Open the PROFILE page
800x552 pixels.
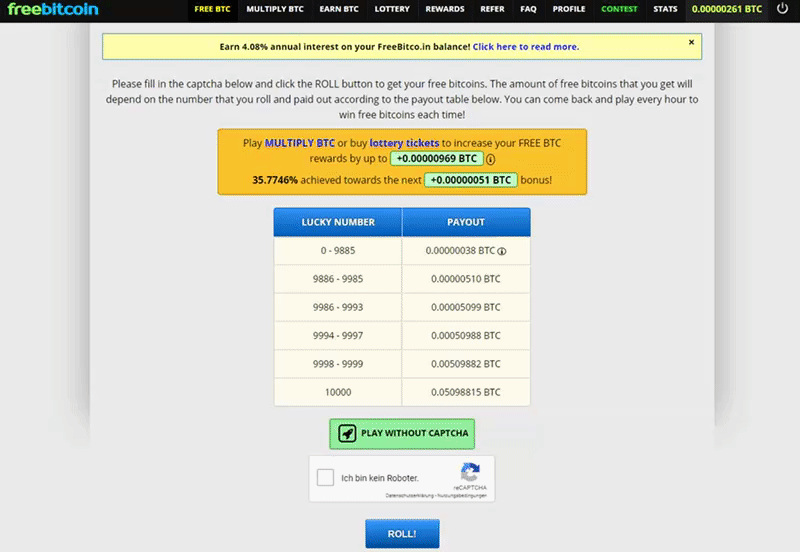(569, 9)
